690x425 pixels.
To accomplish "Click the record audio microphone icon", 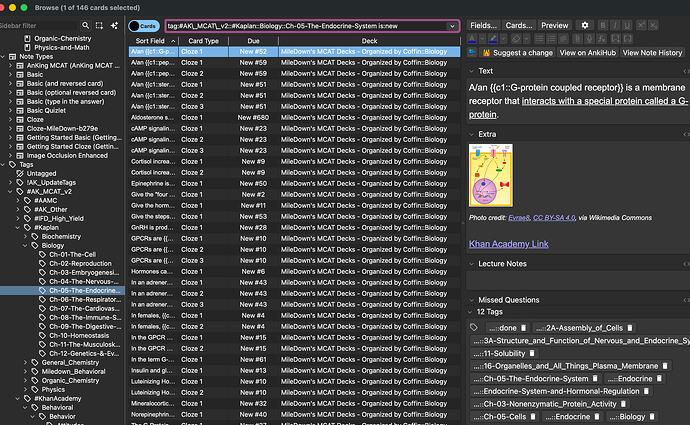I will coord(590,39).
